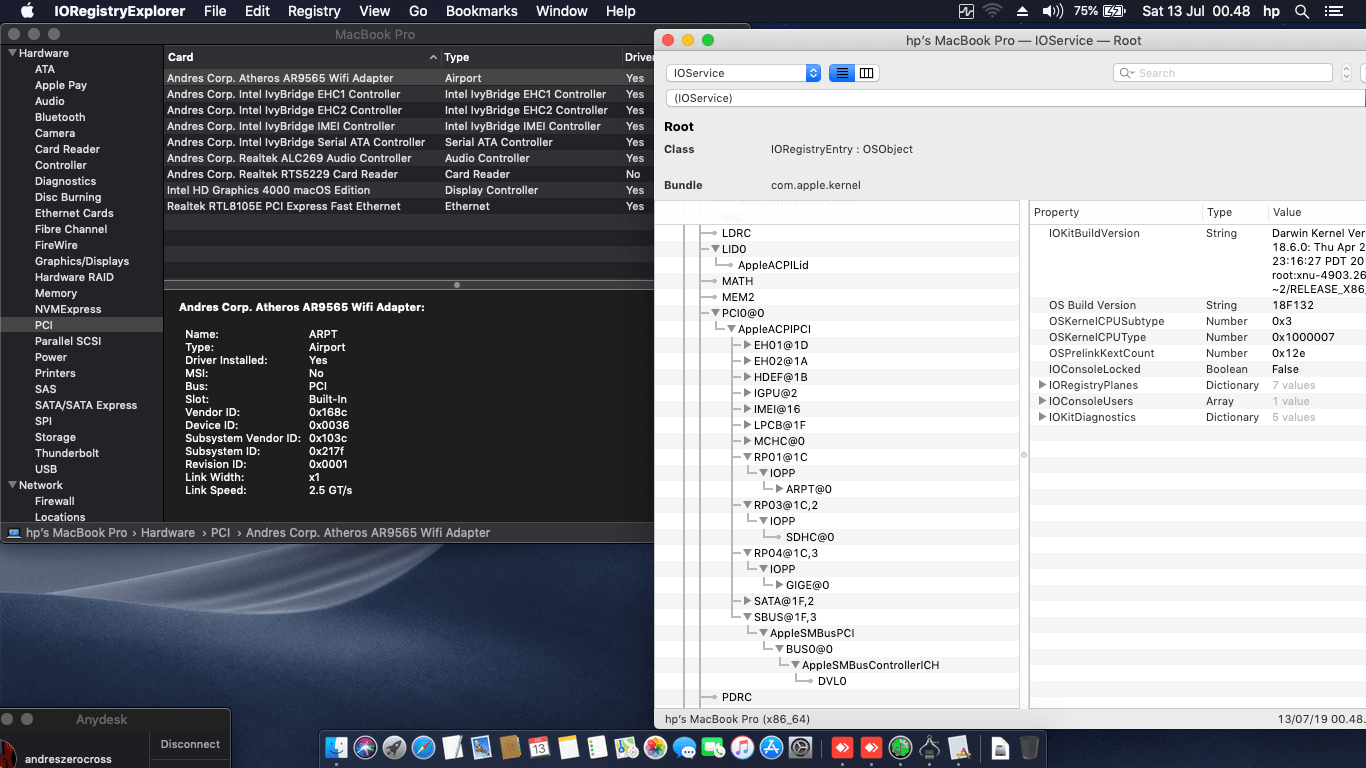Open the Window menu
Viewport: 1366px width, 768px height.
[x=562, y=11]
